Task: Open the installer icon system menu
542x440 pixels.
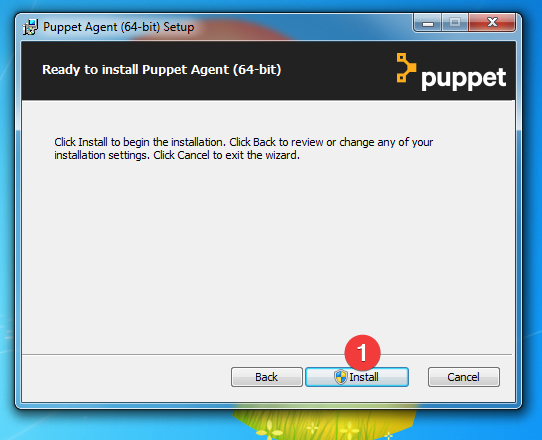Action: coord(30,27)
